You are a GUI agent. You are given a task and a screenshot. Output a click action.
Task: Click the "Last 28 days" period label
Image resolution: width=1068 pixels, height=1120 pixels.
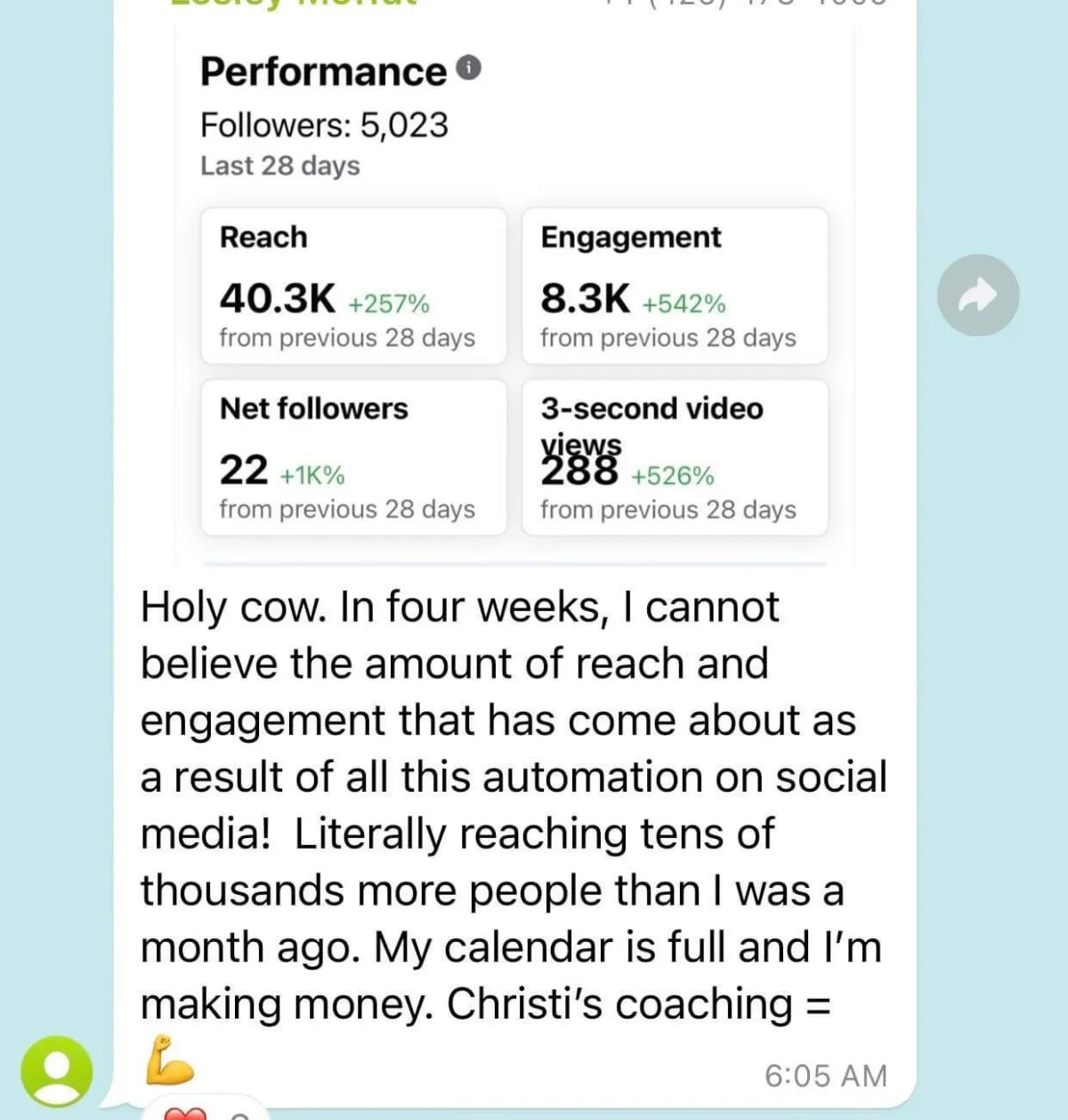280,165
